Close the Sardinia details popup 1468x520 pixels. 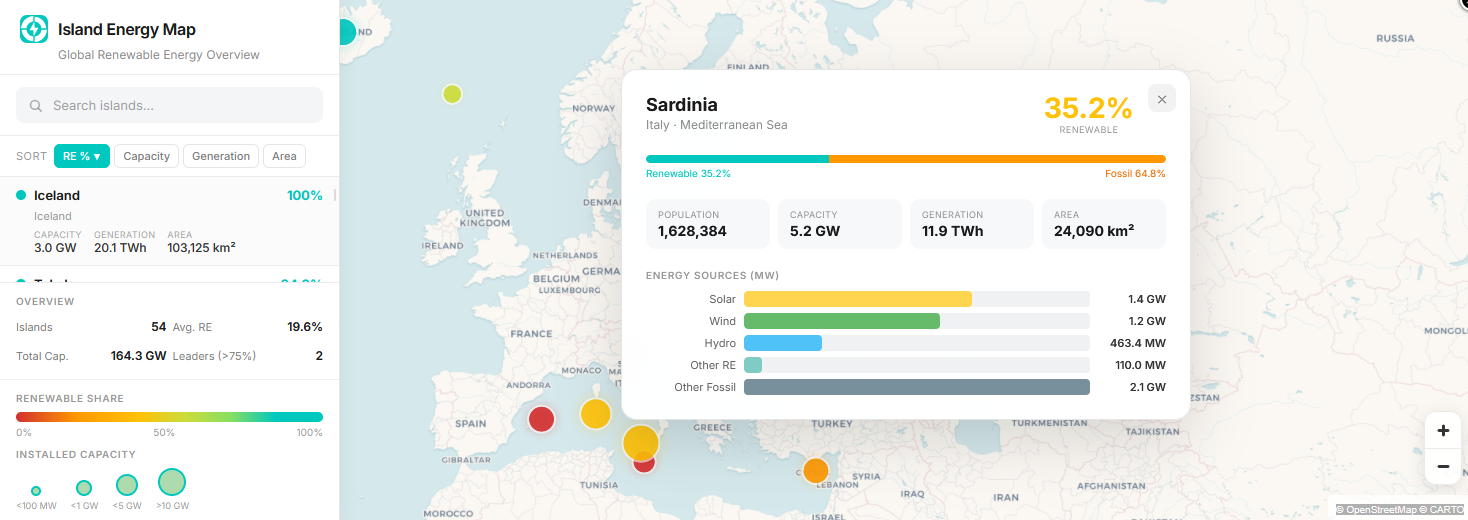[1161, 98]
